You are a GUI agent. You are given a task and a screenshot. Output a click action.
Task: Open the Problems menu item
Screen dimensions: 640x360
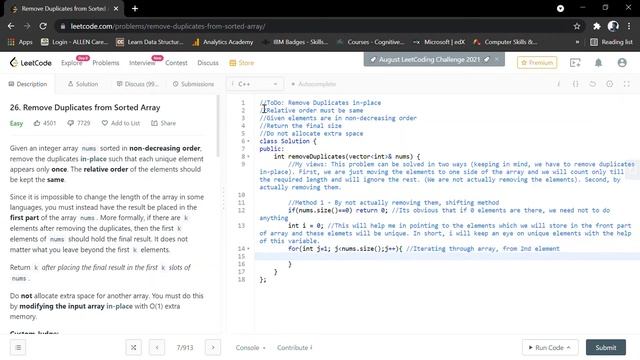click(x=106, y=63)
